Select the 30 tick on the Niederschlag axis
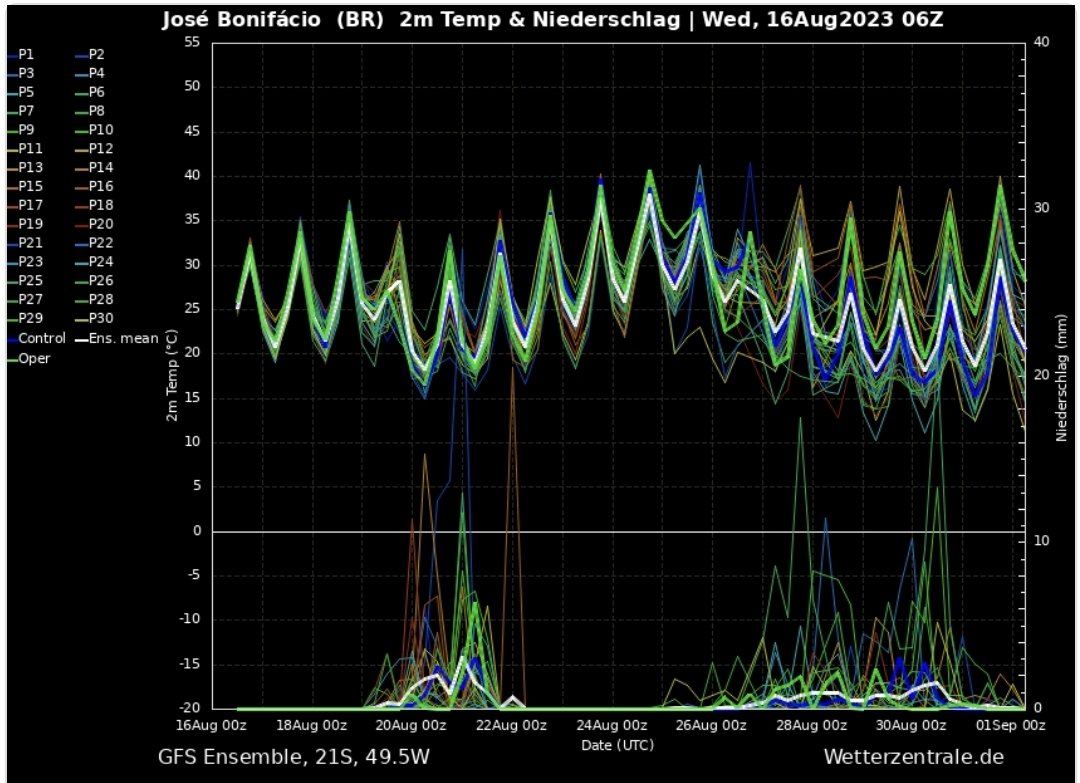The height and width of the screenshot is (783, 1080). (x=1041, y=209)
